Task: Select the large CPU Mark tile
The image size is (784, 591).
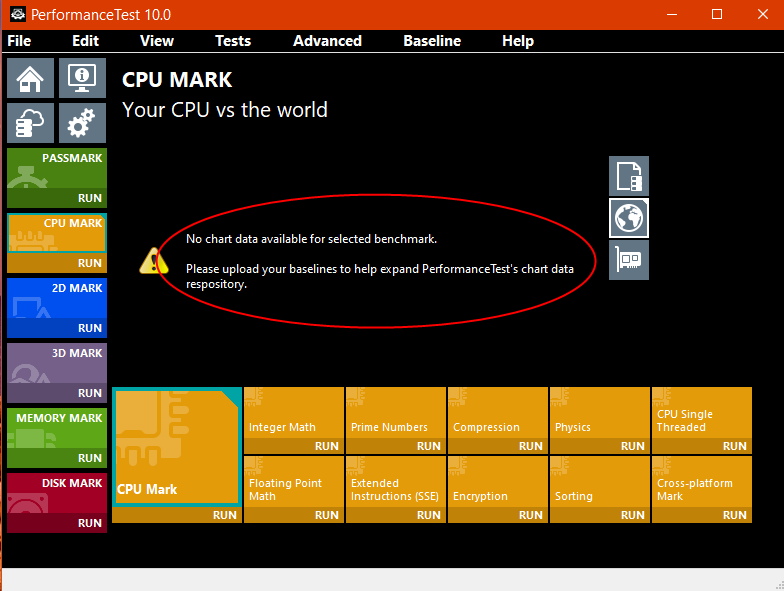Action: [177, 447]
